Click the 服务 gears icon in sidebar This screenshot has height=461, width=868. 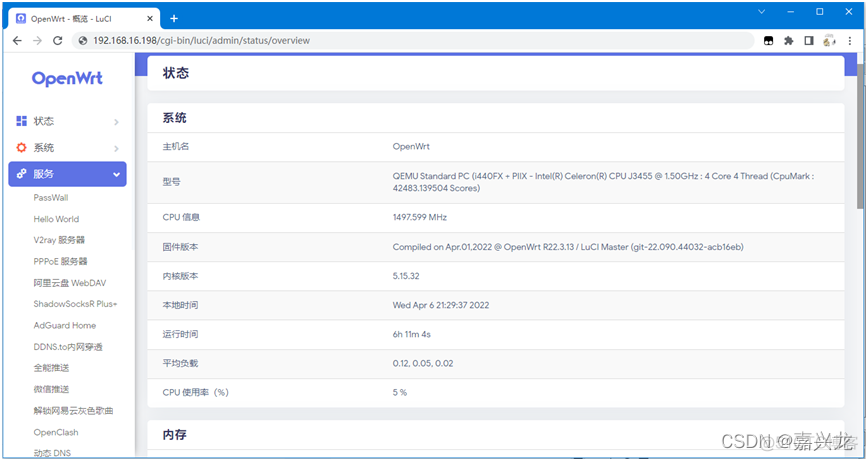[x=22, y=174]
